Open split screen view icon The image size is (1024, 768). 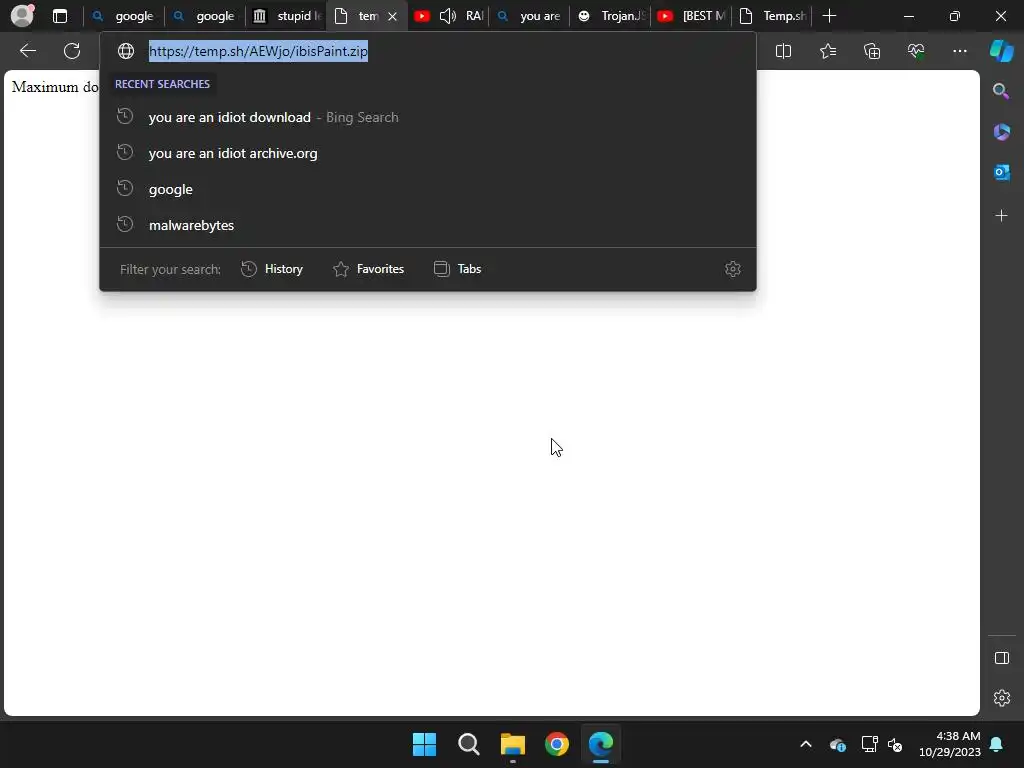pos(783,51)
